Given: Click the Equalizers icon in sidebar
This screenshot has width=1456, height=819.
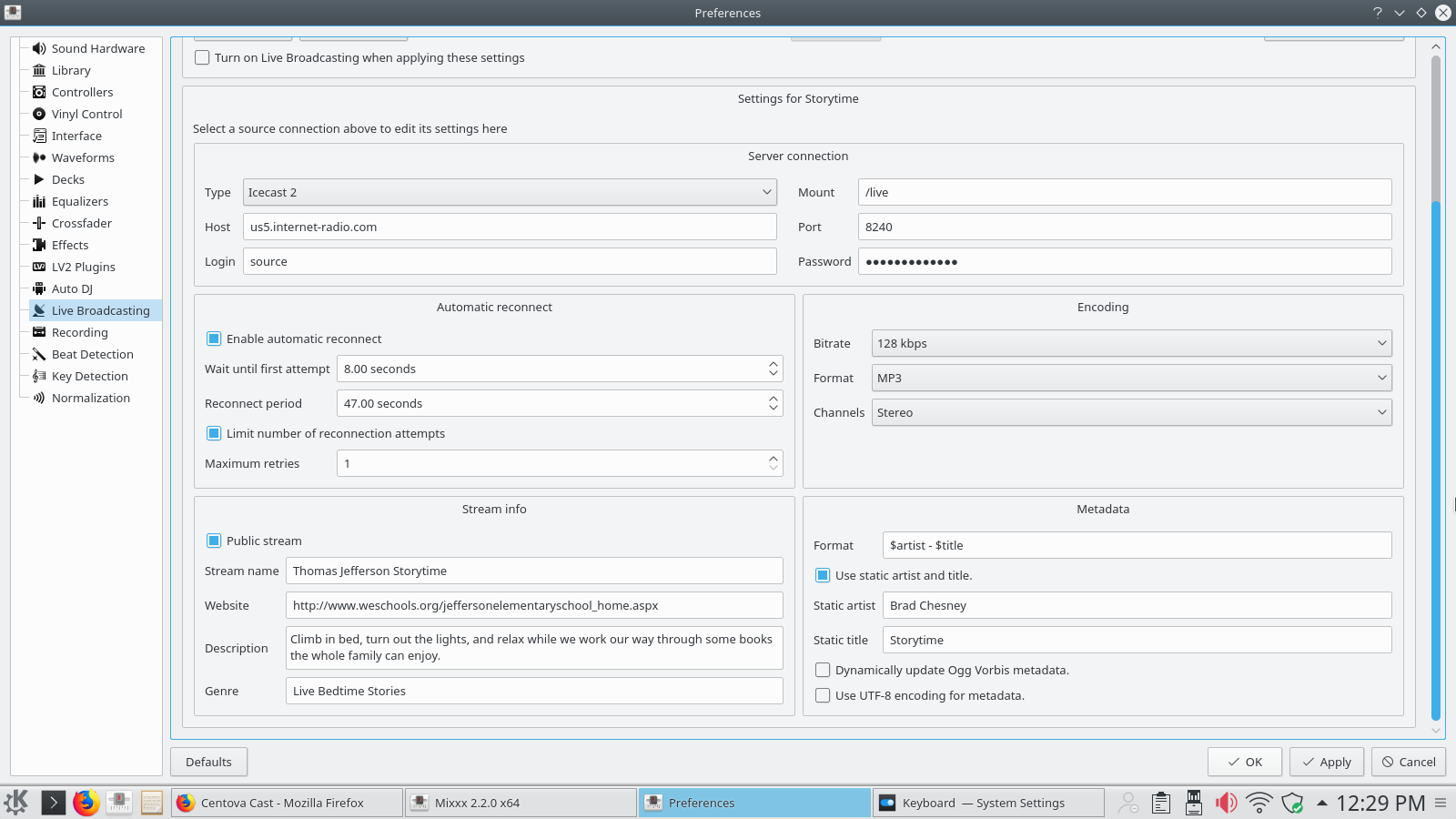Looking at the screenshot, I should tap(39, 201).
